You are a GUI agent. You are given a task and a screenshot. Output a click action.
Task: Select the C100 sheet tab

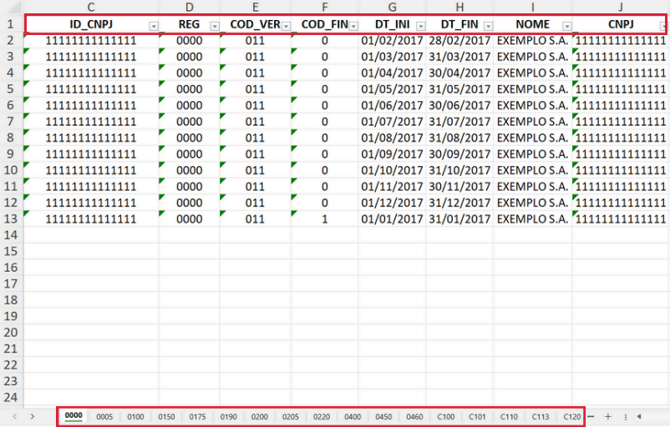click(445, 415)
